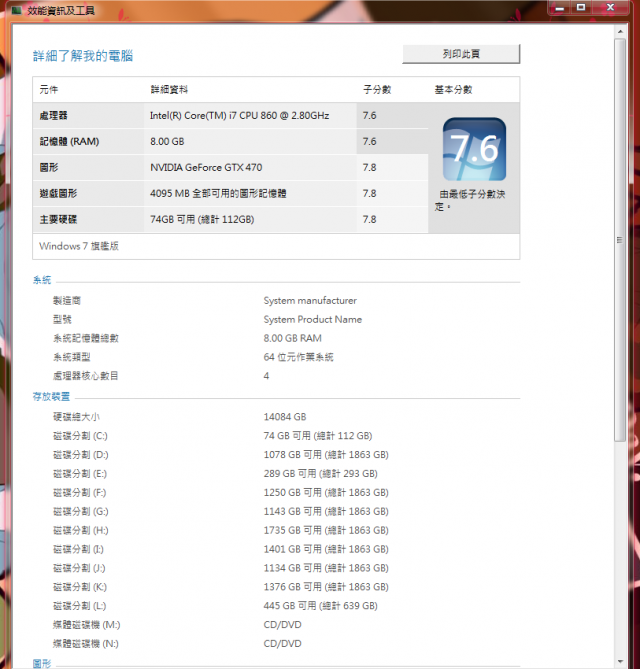Screen dimensions: 640x670
Task: Click the scrollbar down arrow
Action: (x=620, y=661)
